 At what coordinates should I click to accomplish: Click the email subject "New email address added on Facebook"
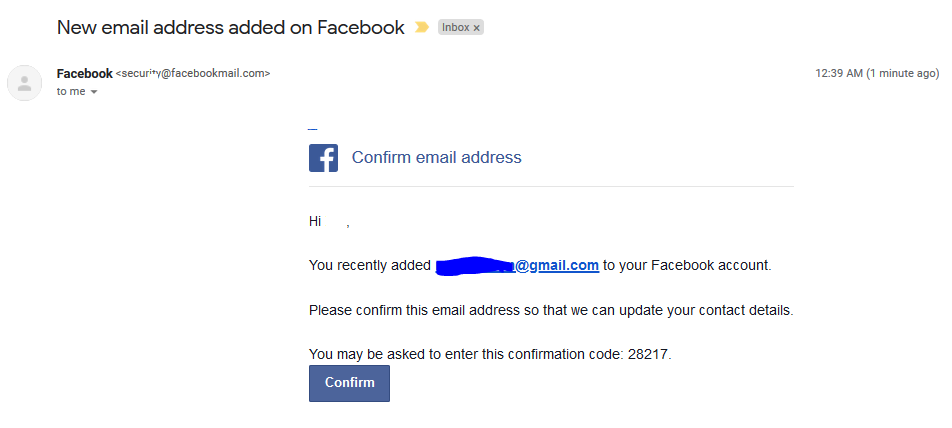point(231,27)
